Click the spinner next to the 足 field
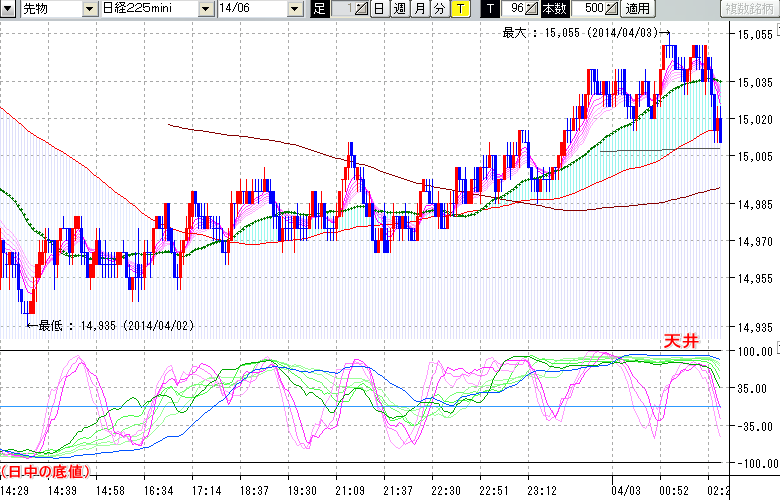The height and width of the screenshot is (500, 780). (x=360, y=9)
